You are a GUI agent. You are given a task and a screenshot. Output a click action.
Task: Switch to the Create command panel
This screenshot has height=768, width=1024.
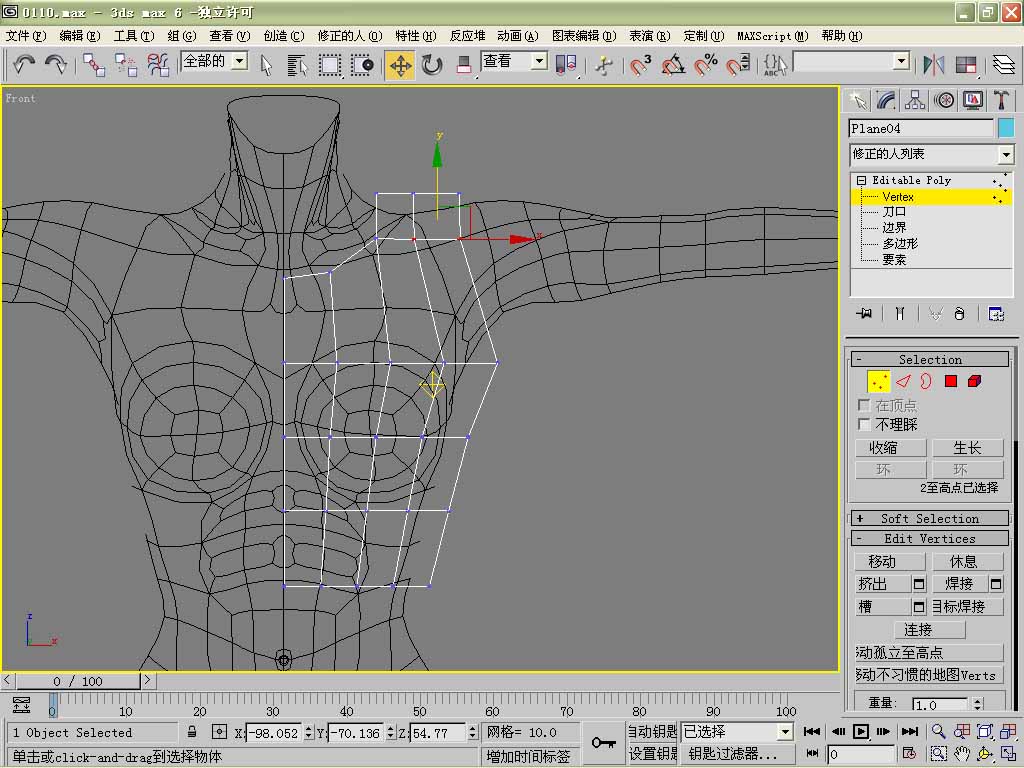click(858, 101)
